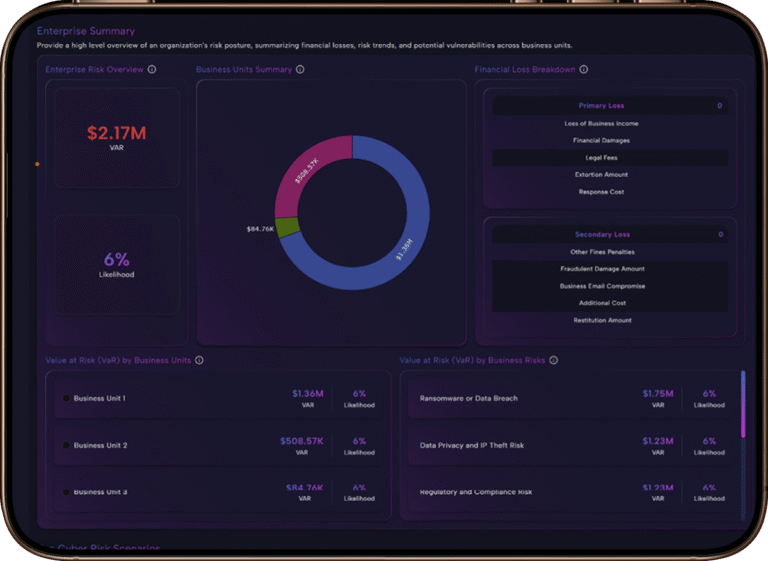Image resolution: width=768 pixels, height=561 pixels.
Task: Click info icon beside VaR by Business Risks
Action: click(554, 360)
